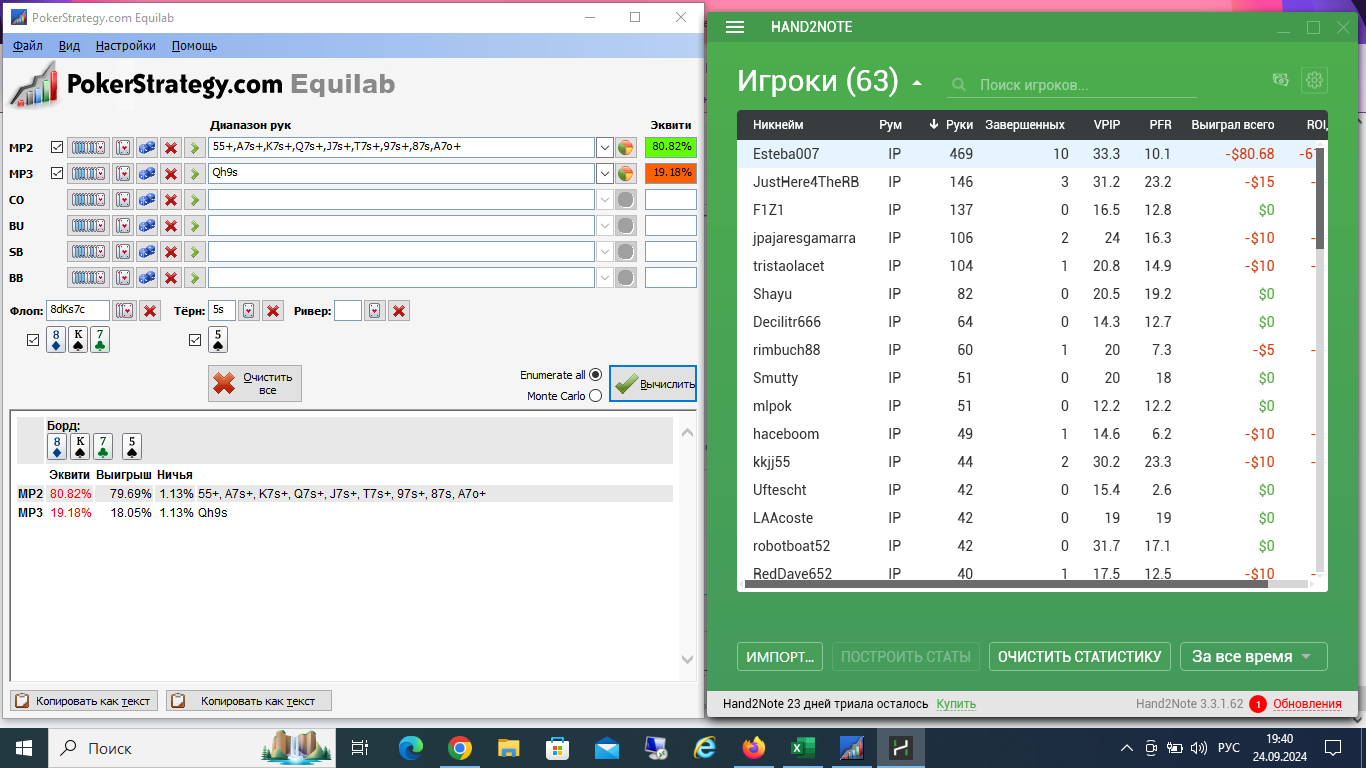The height and width of the screenshot is (768, 1366).
Task: Expand MP3 range dropdown arrow
Action: point(605,173)
